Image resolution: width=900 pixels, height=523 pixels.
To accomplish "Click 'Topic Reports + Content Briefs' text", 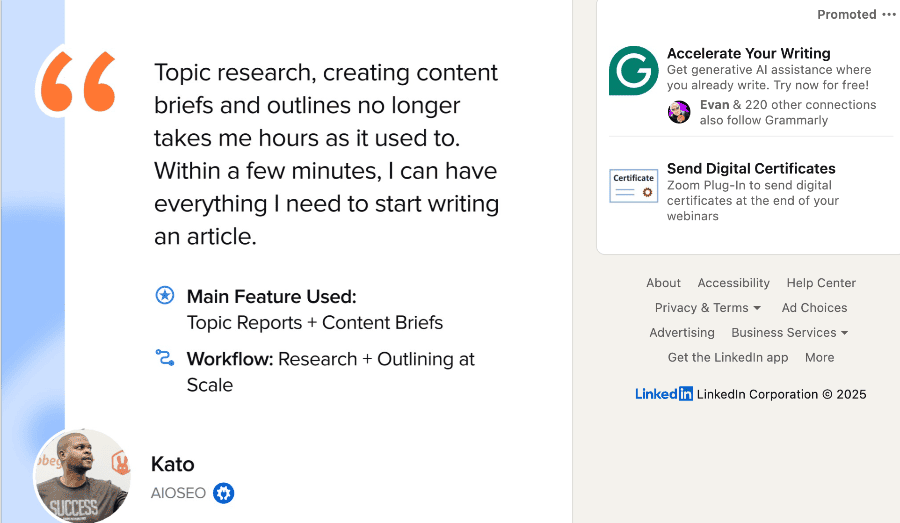I will [315, 322].
